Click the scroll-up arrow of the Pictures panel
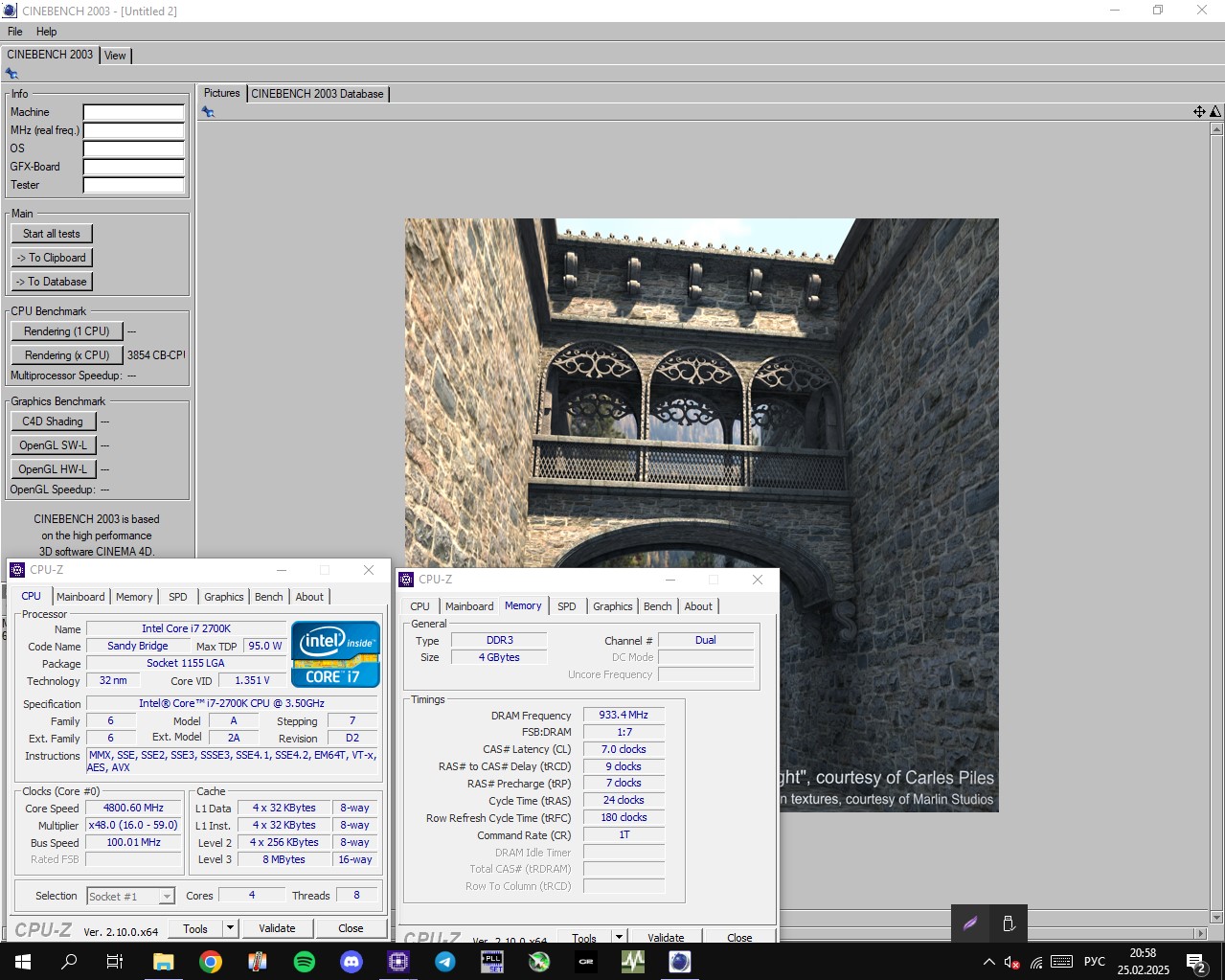 click(x=1216, y=128)
